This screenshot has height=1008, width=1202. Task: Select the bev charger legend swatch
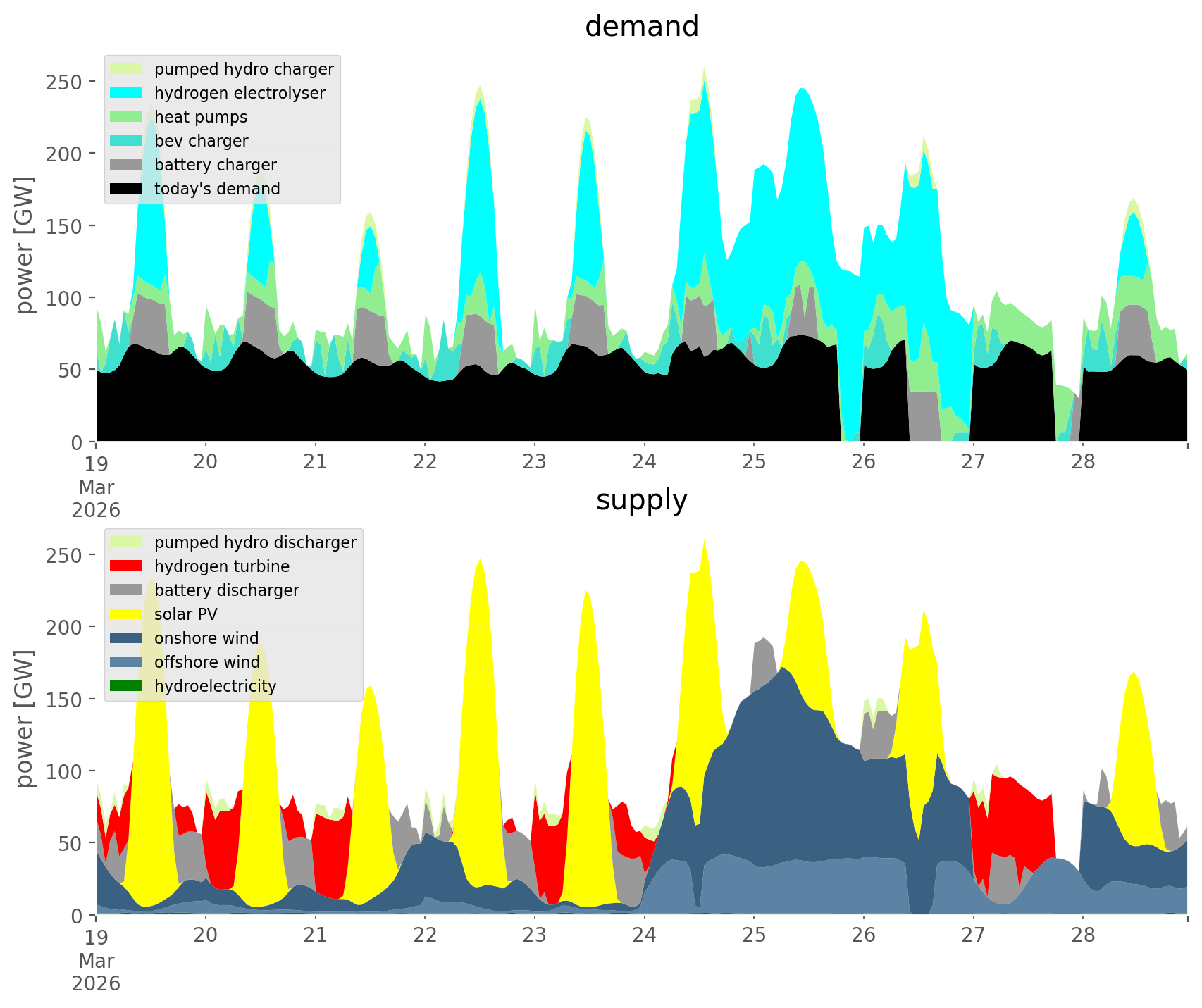[x=127, y=141]
